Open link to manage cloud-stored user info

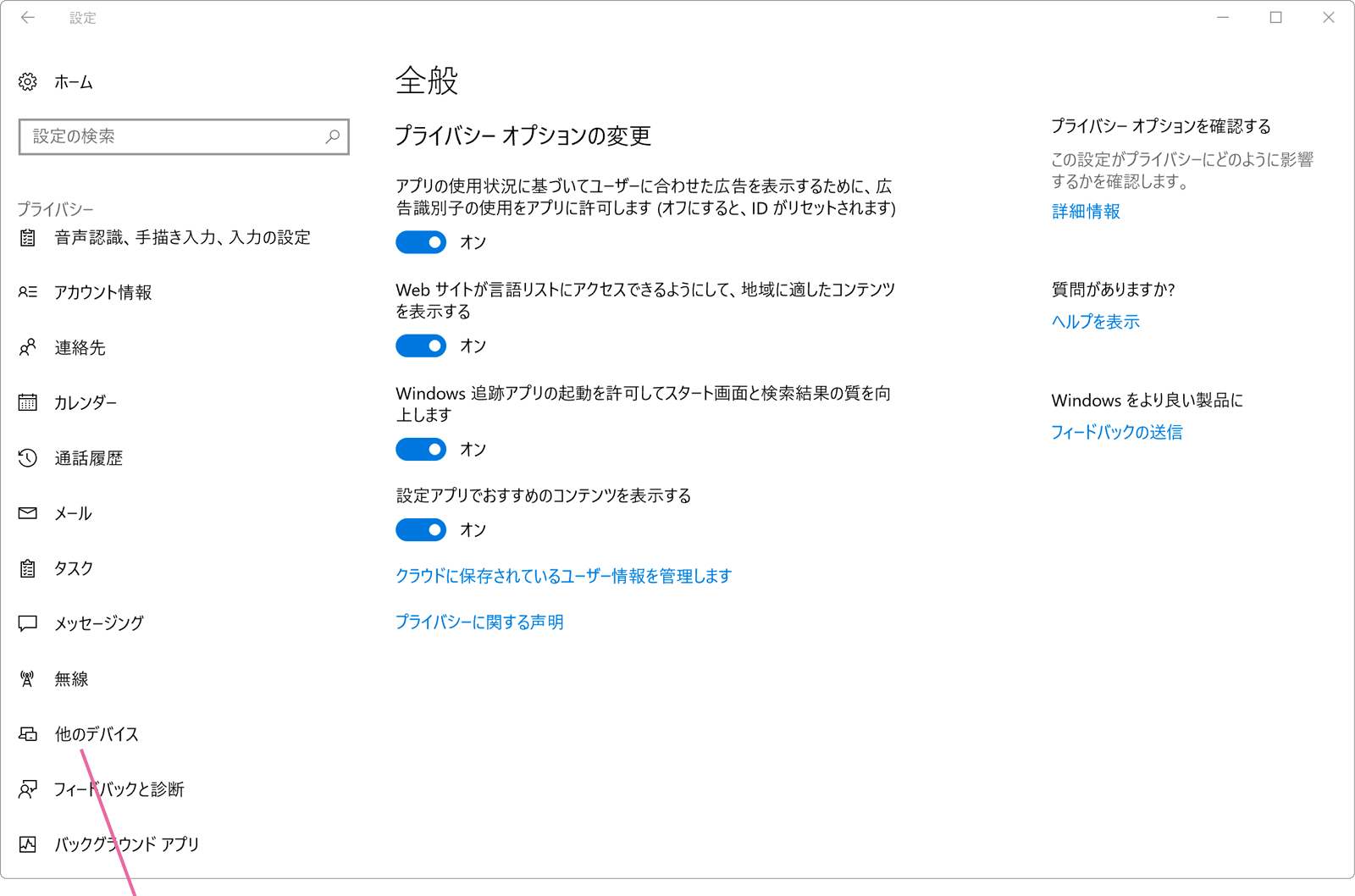[x=563, y=576]
